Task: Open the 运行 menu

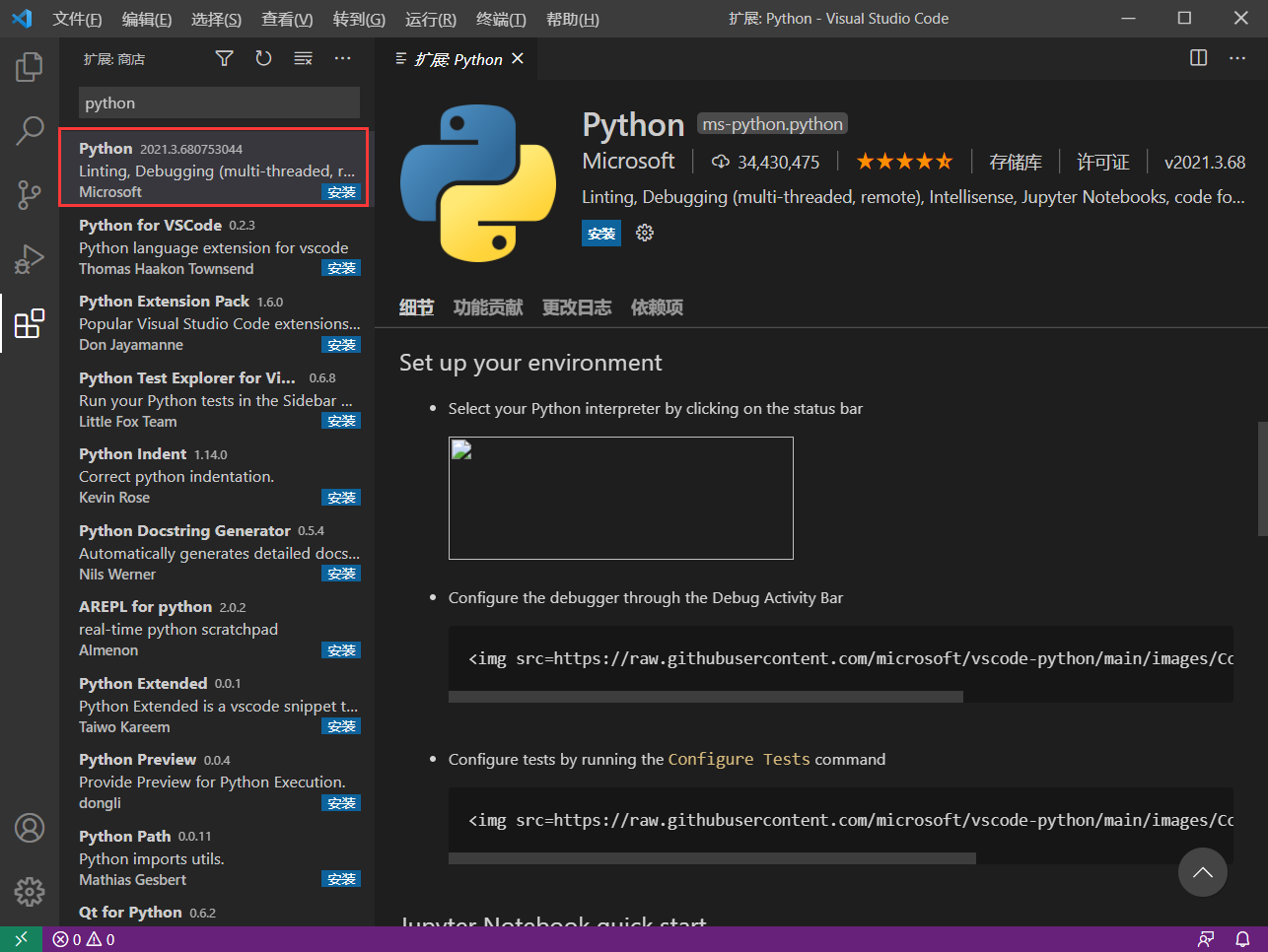Action: point(430,19)
